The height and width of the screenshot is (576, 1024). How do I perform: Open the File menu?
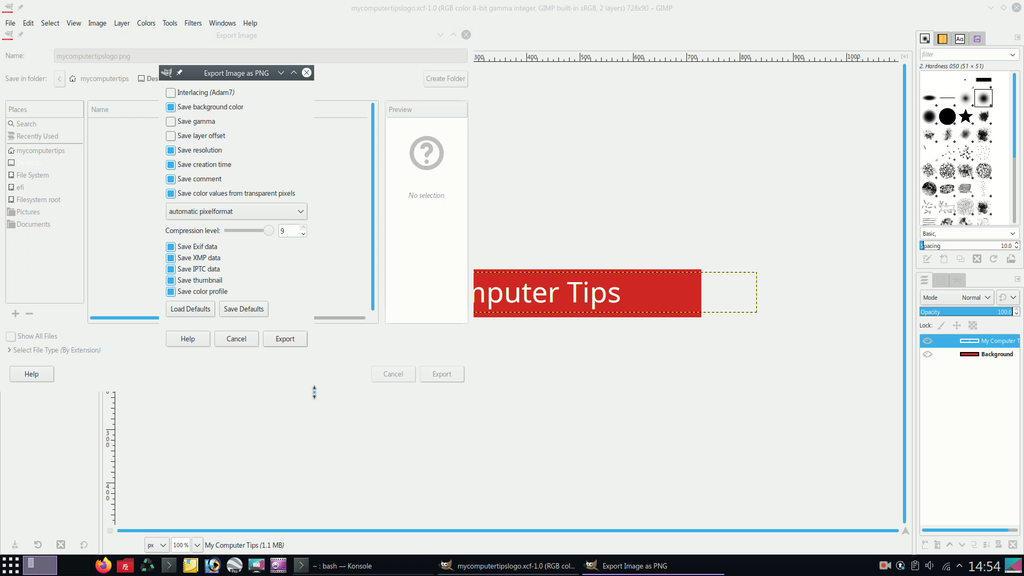10,23
